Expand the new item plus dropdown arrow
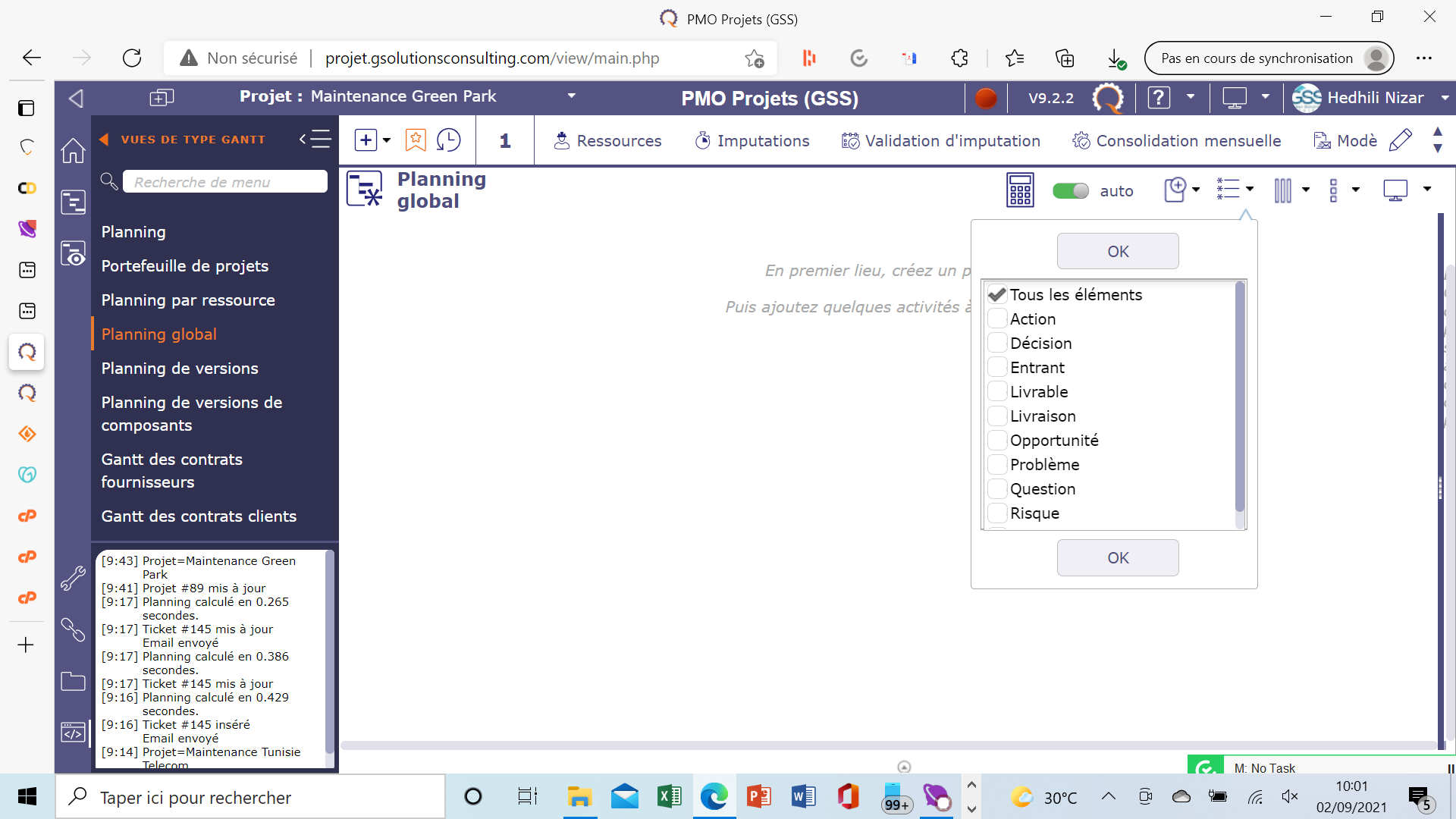 point(387,140)
